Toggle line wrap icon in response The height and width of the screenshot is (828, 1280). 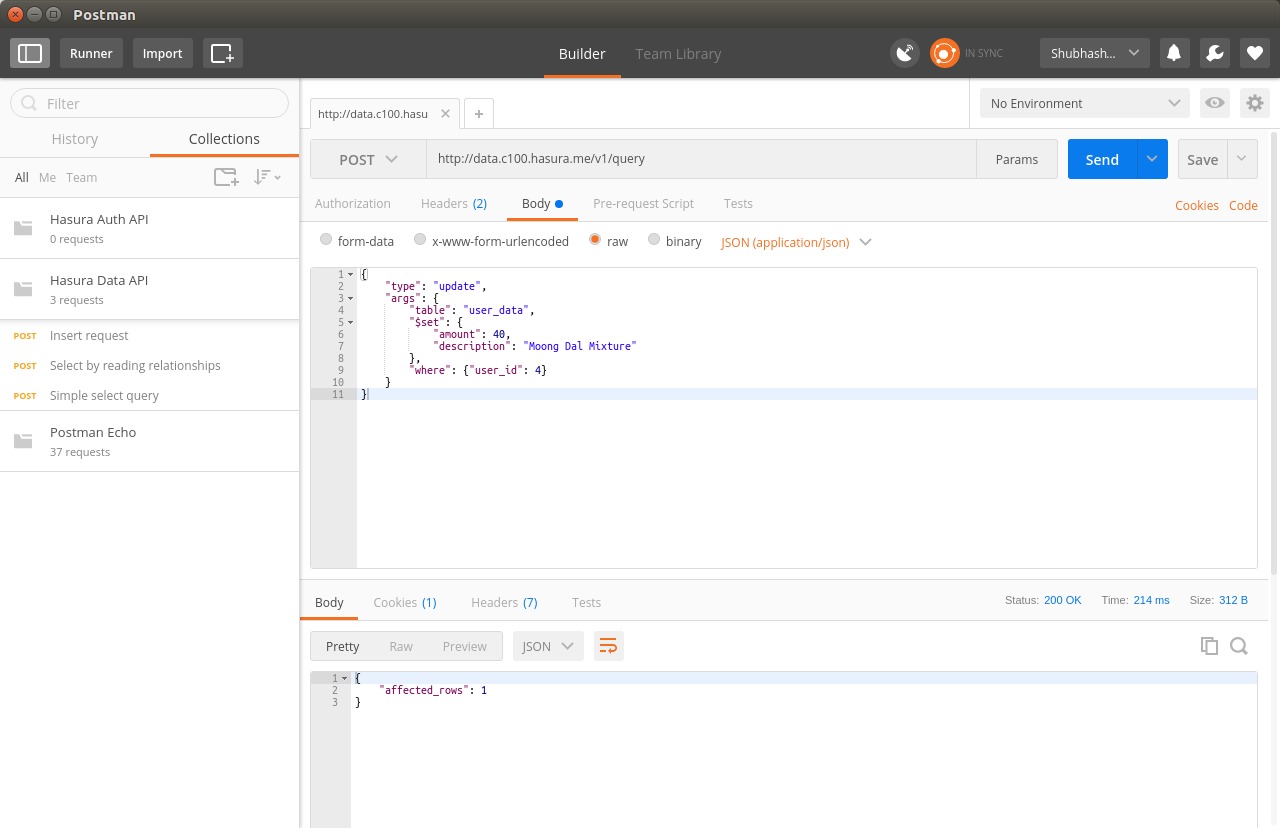tap(608, 646)
